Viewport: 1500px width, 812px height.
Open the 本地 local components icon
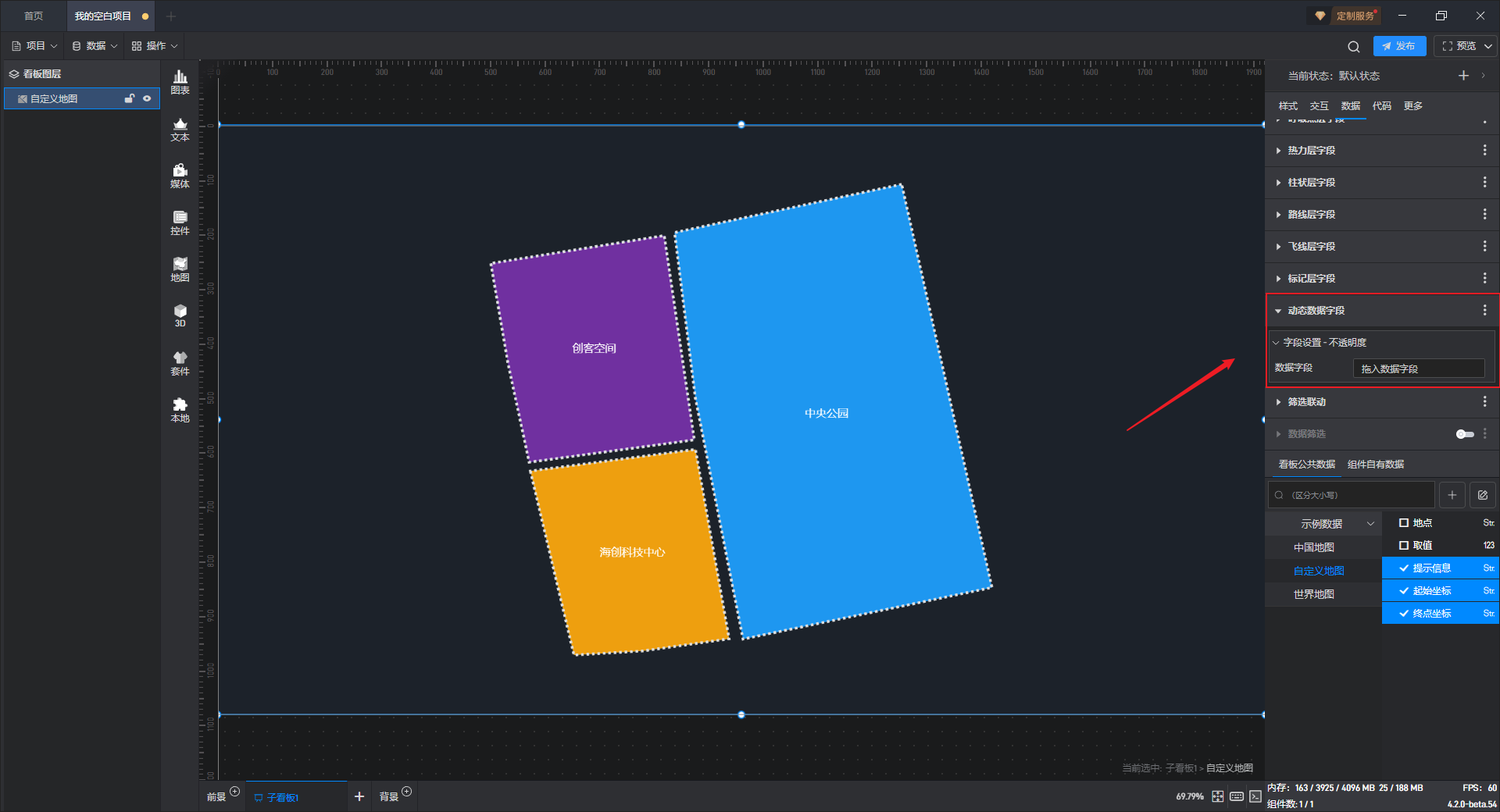(x=180, y=410)
